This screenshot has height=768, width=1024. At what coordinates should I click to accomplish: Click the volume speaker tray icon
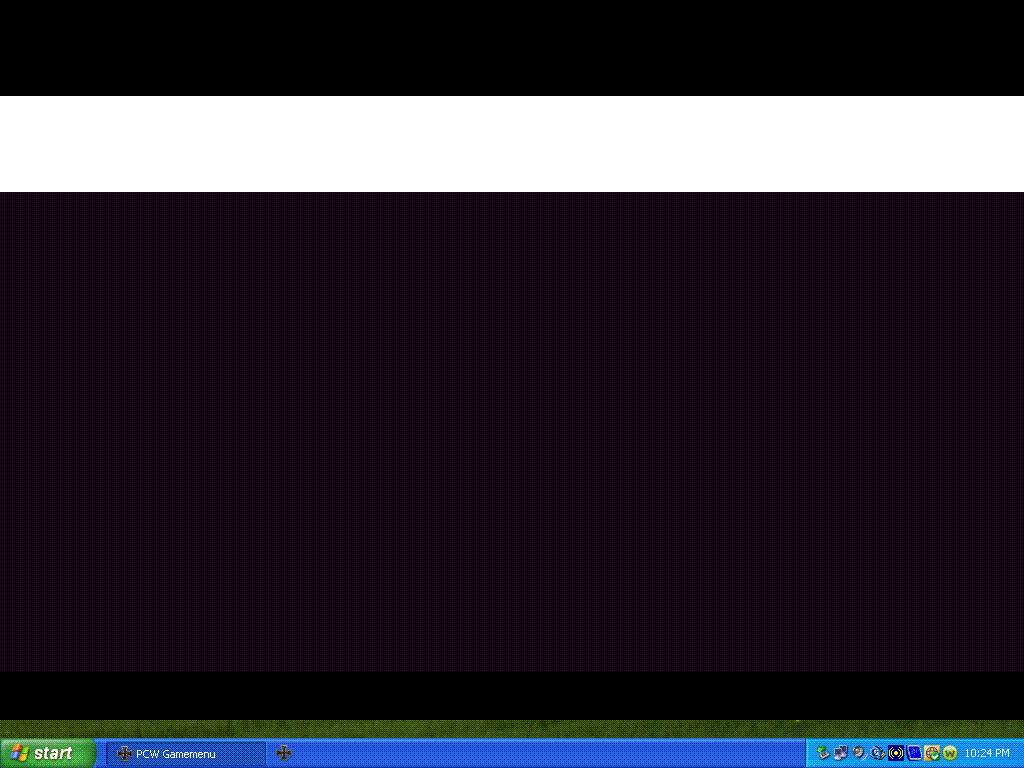[x=859, y=753]
